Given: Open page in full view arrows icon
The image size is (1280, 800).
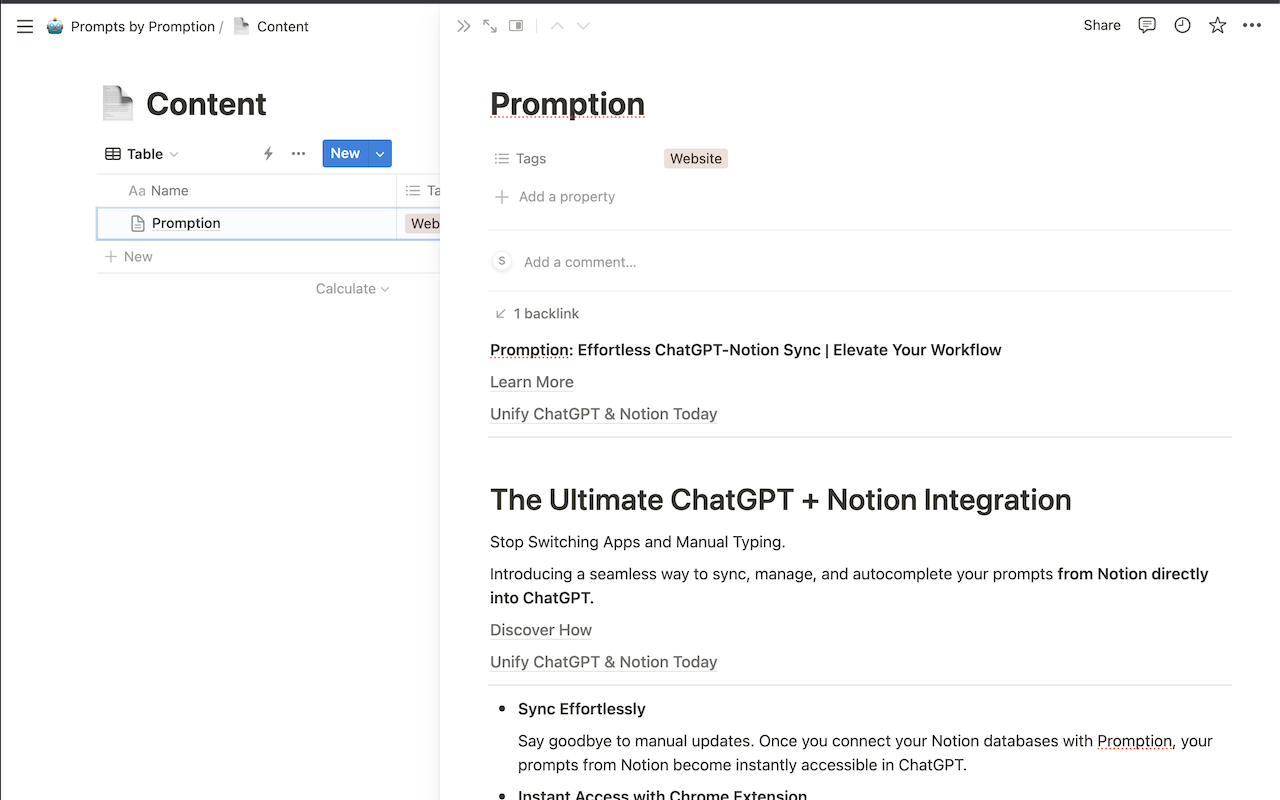Looking at the screenshot, I should pyautogui.click(x=490, y=26).
